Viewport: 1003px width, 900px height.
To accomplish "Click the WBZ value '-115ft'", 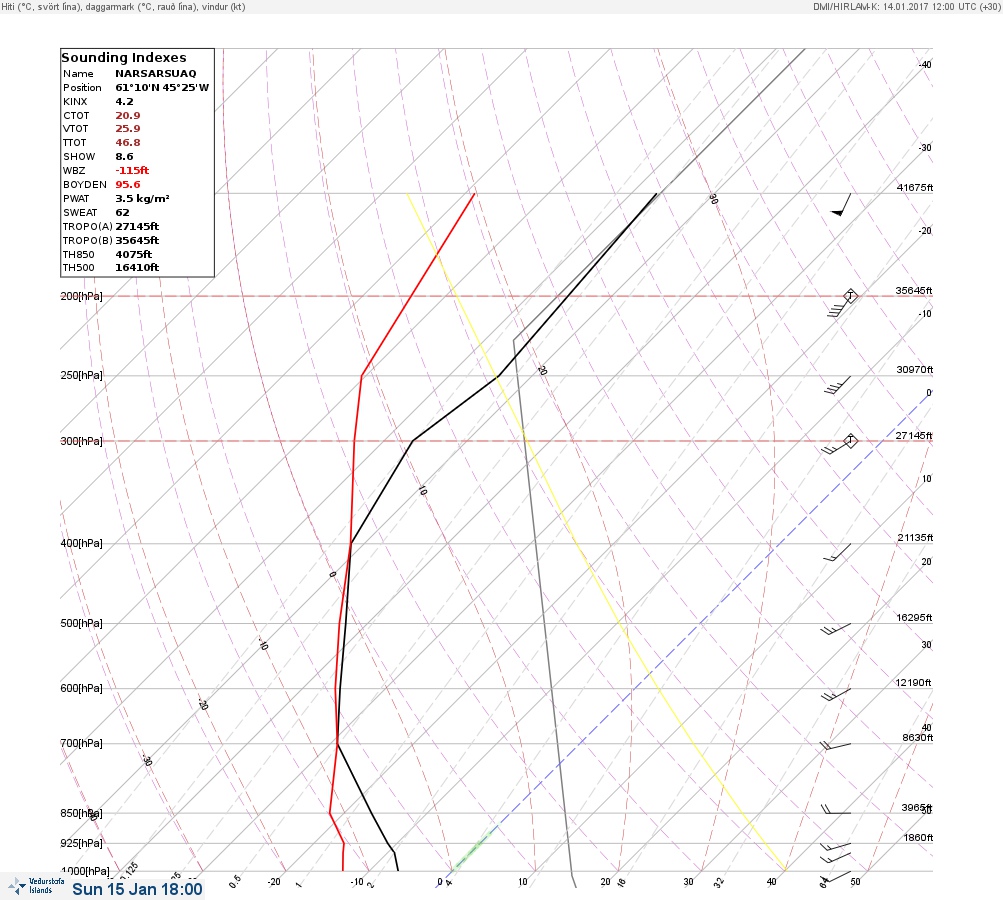I will click(132, 171).
